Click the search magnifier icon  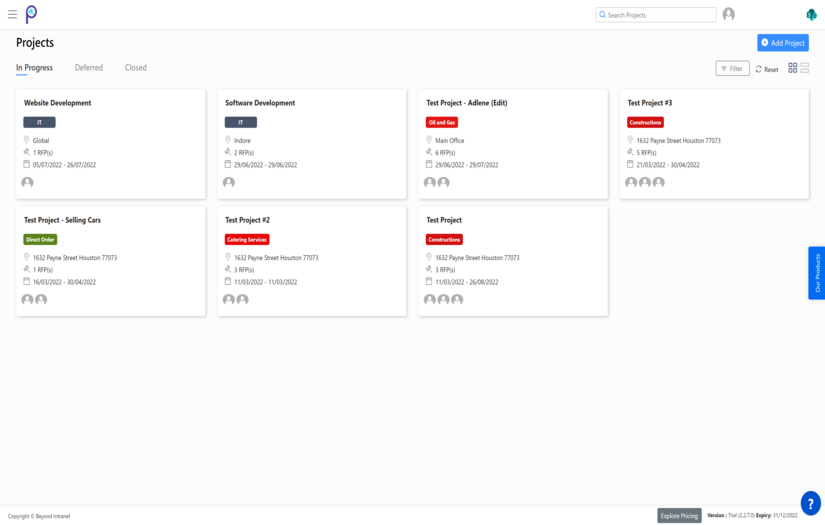tap(602, 15)
